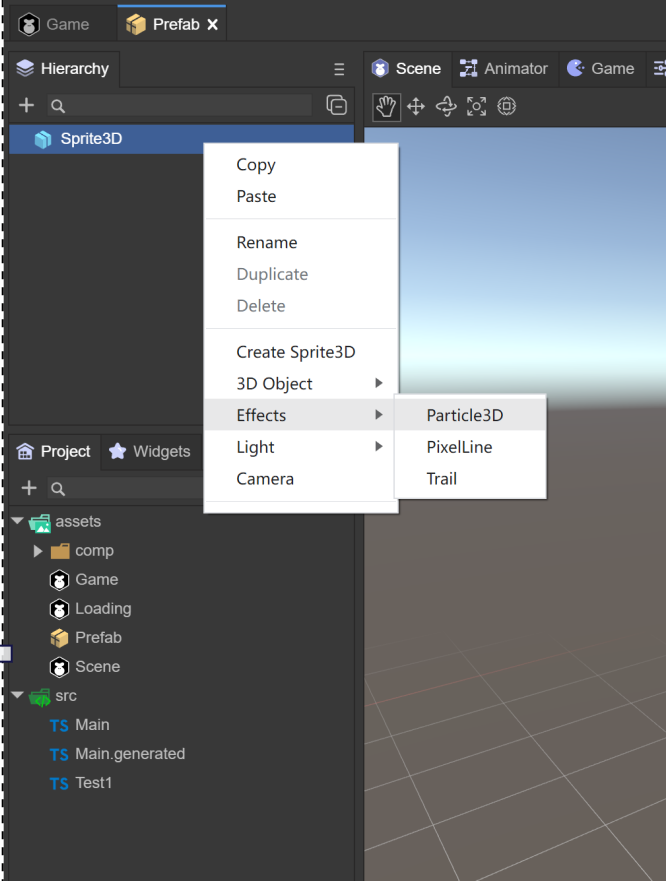Screen dimensions: 666x881
Task: Switch to the Widgets tab
Action: tap(150, 451)
